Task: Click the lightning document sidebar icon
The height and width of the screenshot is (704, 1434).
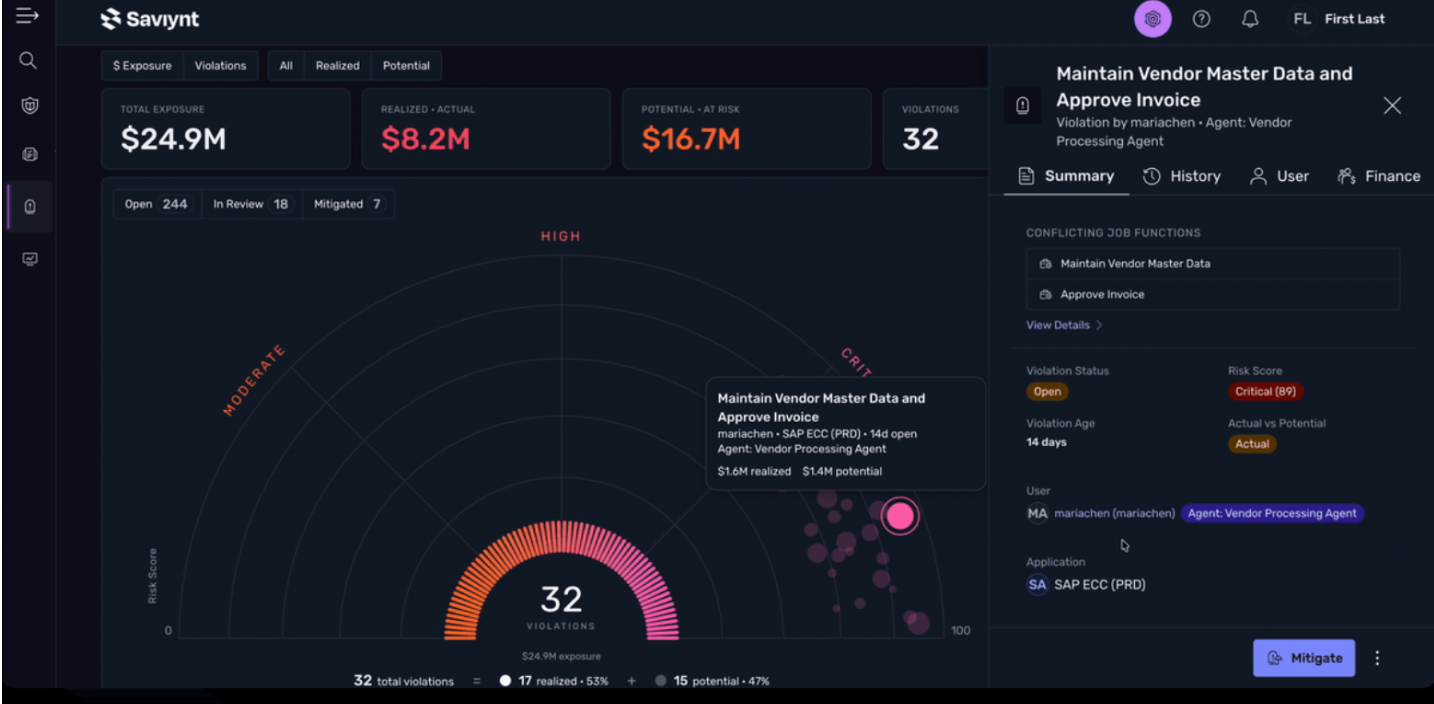Action: [29, 155]
